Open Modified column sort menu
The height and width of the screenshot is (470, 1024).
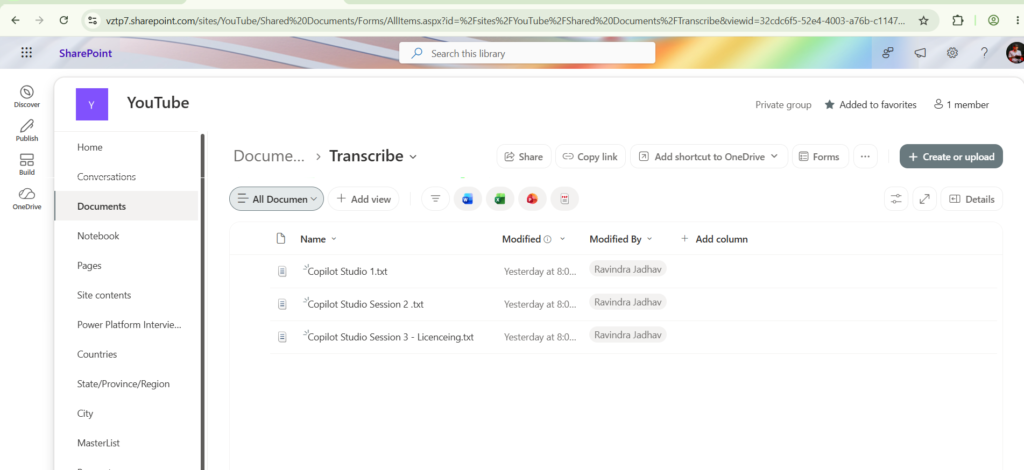(x=562, y=239)
